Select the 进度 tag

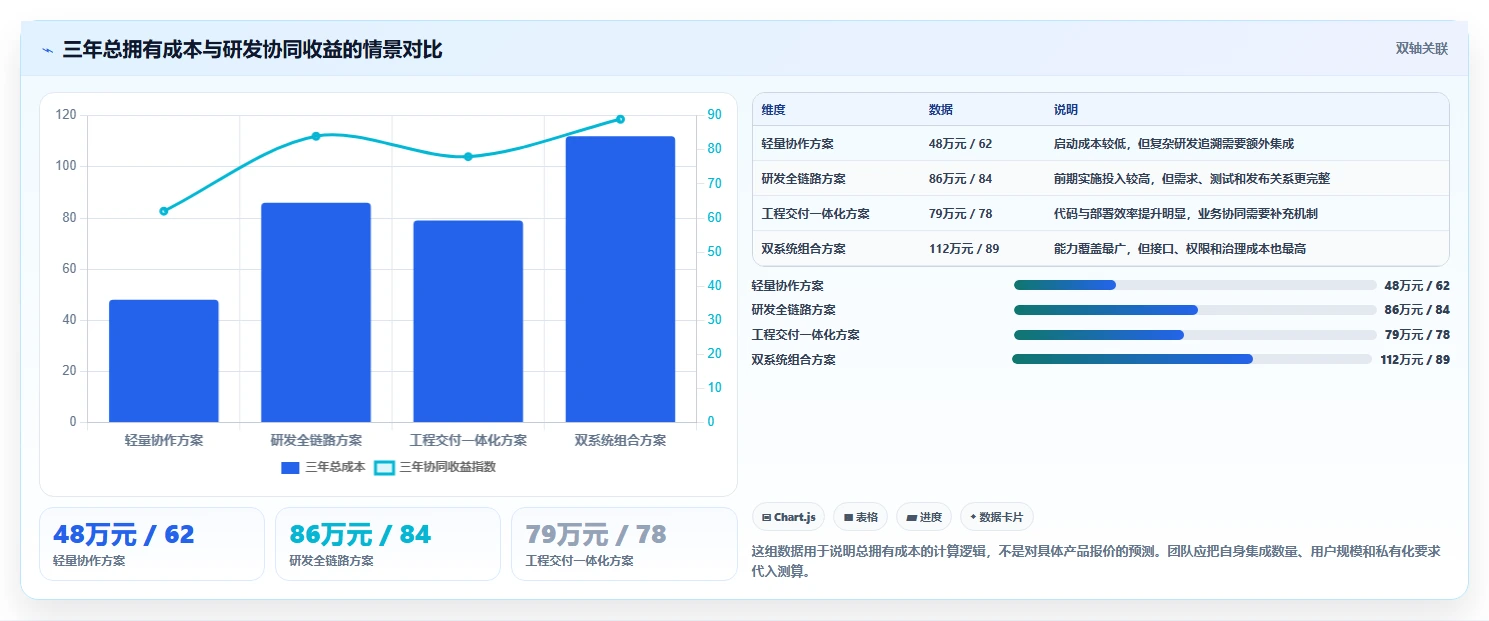(924, 517)
